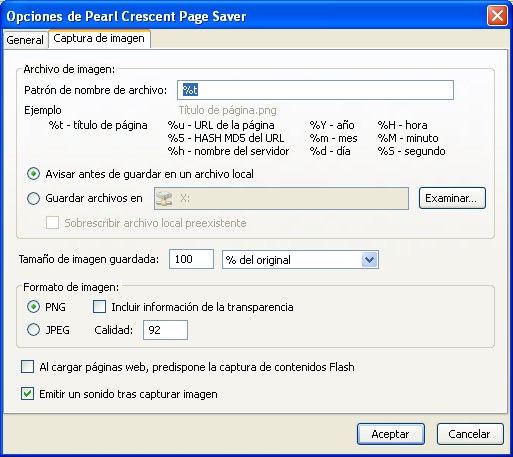Open the Examinar... folder browser
The height and width of the screenshot is (457, 513).
[452, 198]
